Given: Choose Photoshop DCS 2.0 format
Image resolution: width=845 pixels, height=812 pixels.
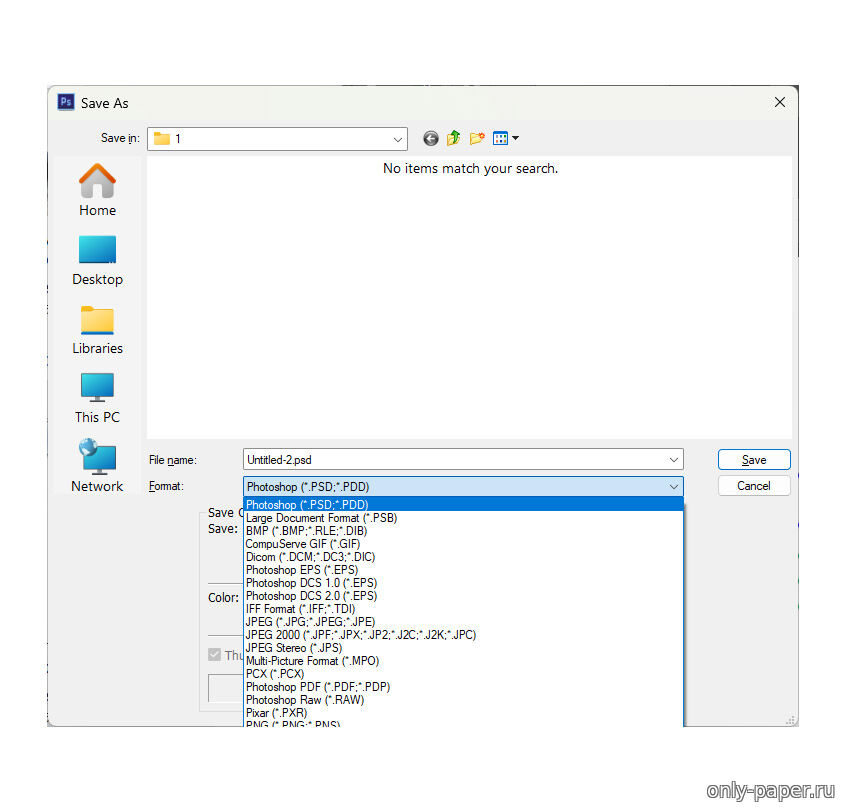Looking at the screenshot, I should (463, 595).
